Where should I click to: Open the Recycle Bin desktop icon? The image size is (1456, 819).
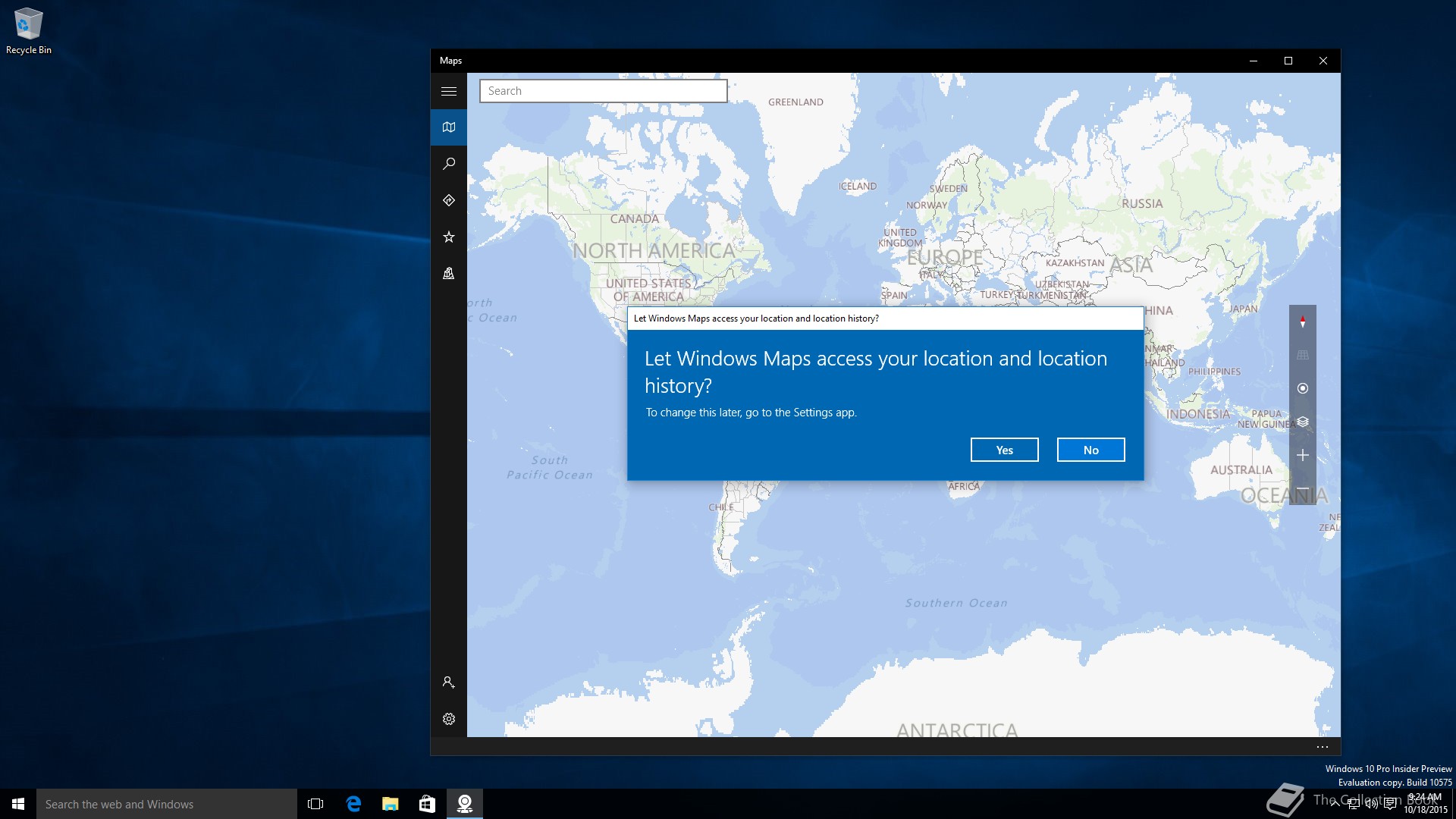(x=29, y=31)
